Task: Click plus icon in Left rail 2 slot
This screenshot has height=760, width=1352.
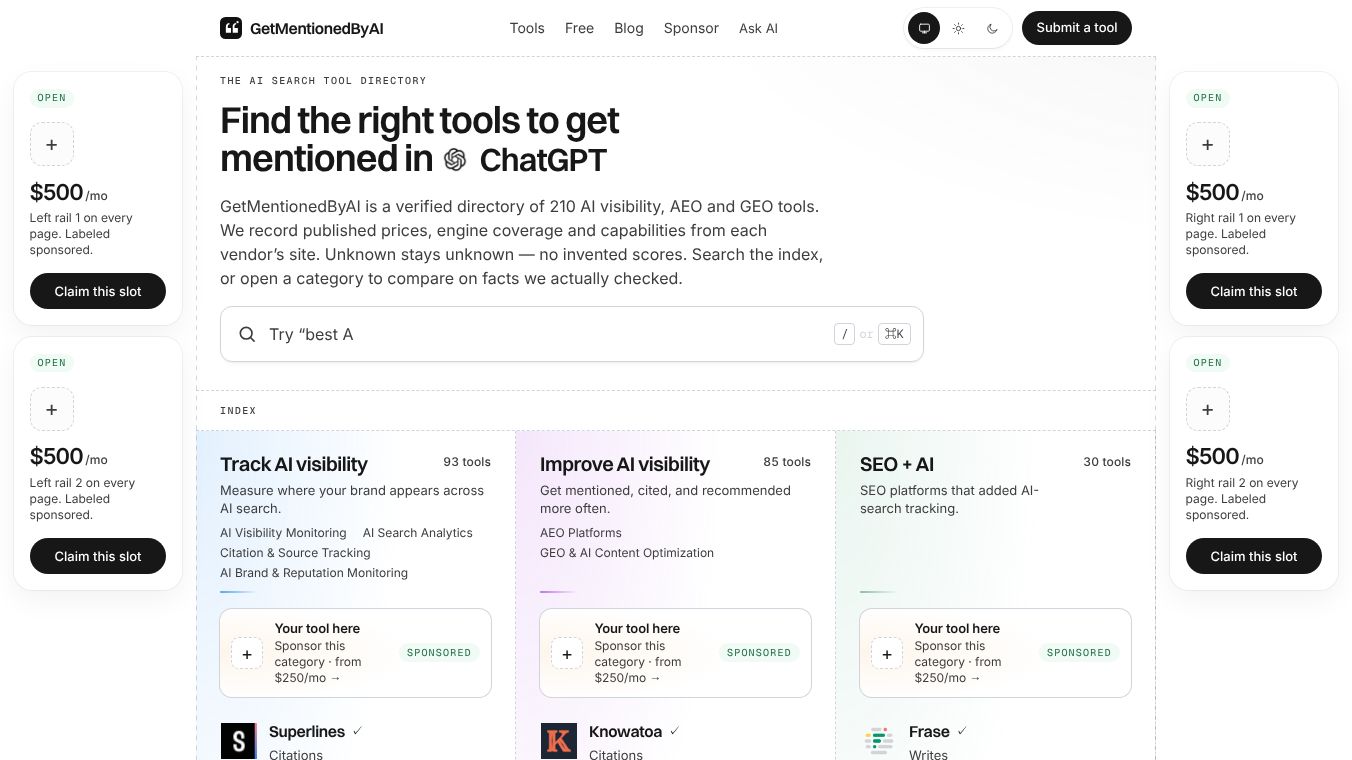Action: [x=52, y=409]
